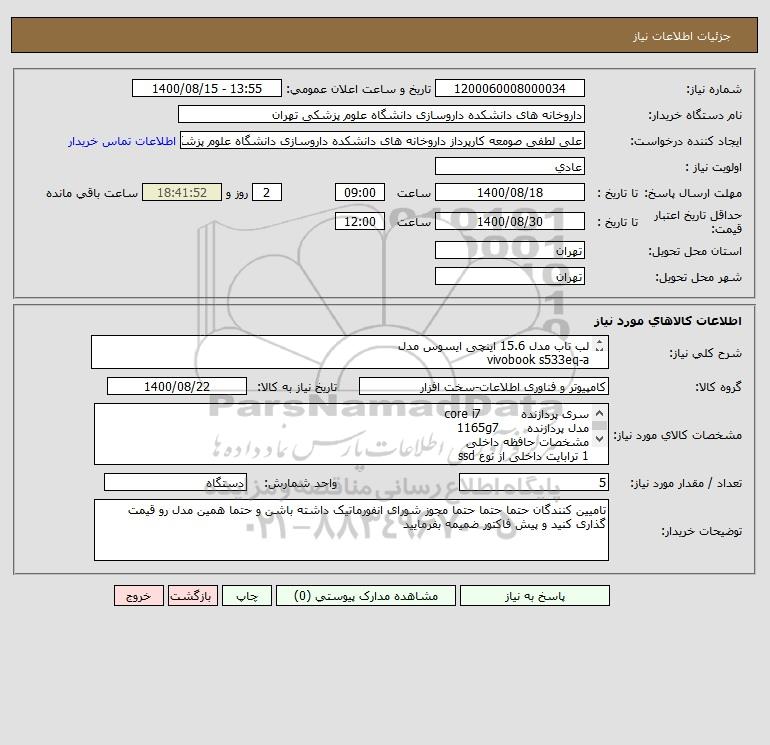Click the deadline date field 1400/08/18

pyautogui.click(x=510, y=193)
